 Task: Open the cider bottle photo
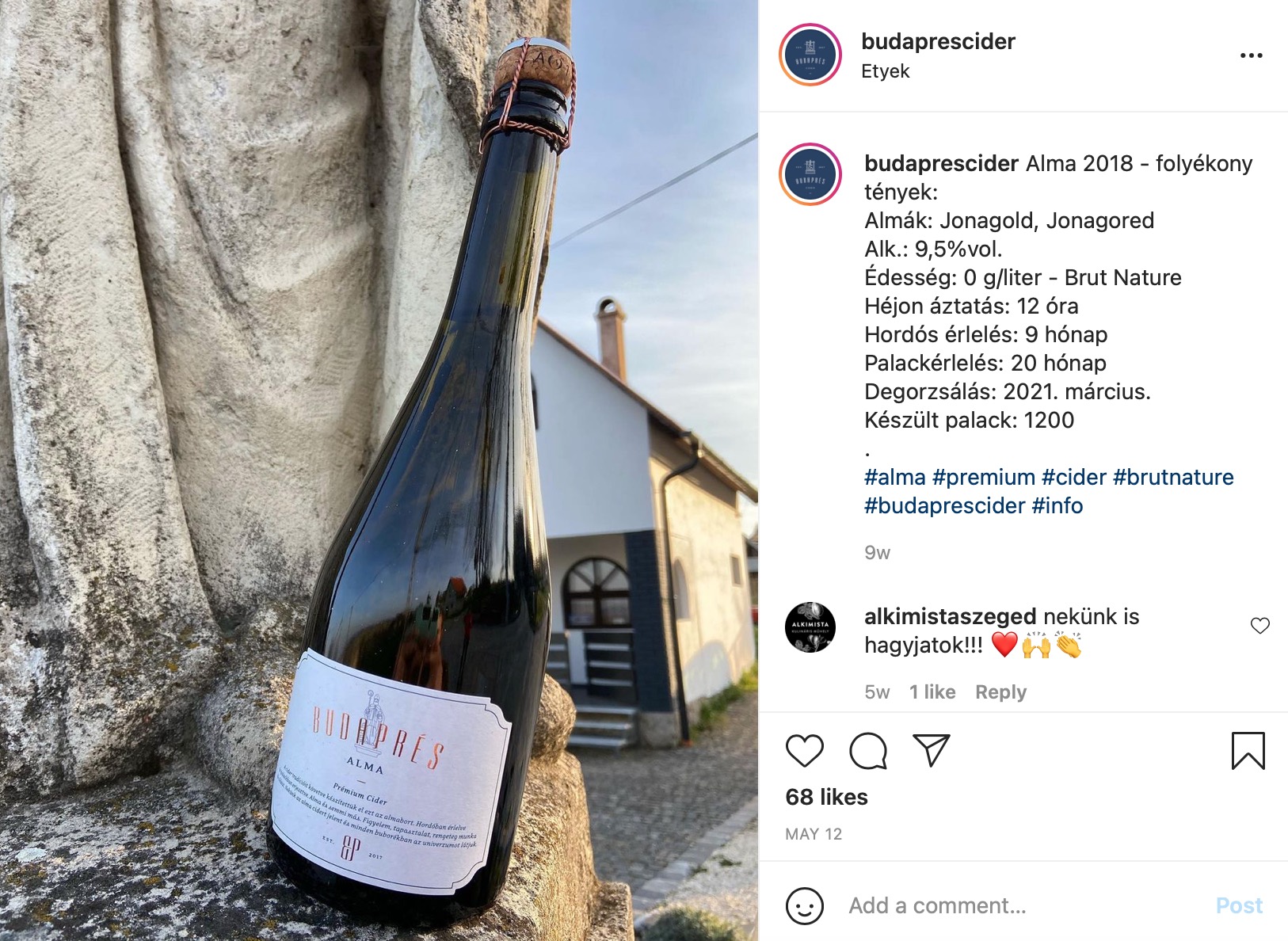click(x=379, y=470)
